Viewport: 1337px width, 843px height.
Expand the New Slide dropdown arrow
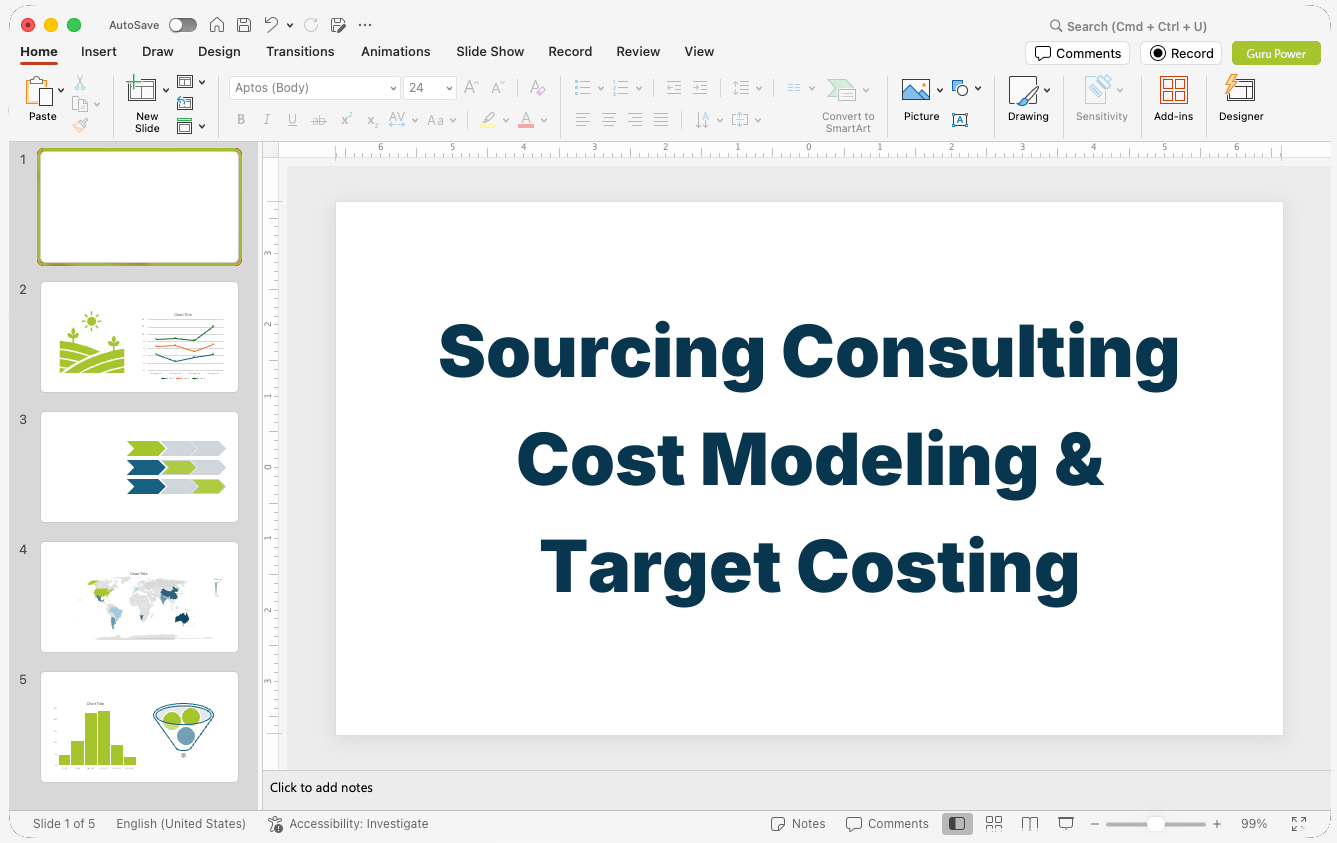pyautogui.click(x=166, y=91)
